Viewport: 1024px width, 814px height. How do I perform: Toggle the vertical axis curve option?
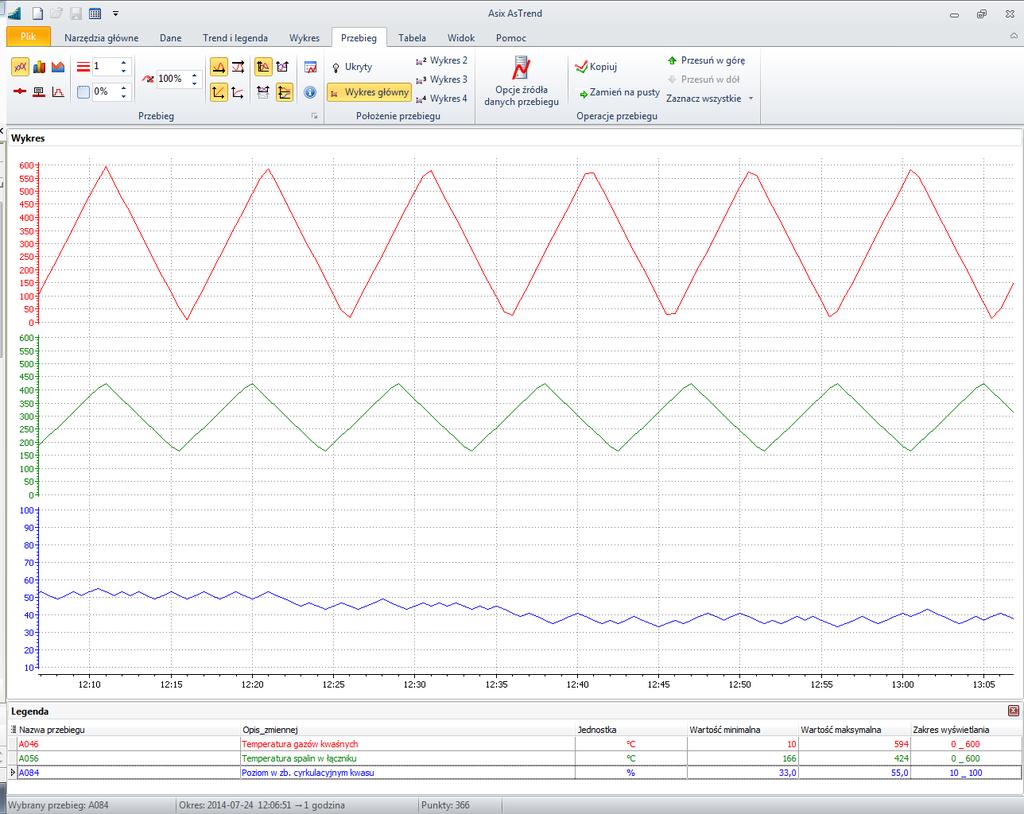[238, 92]
